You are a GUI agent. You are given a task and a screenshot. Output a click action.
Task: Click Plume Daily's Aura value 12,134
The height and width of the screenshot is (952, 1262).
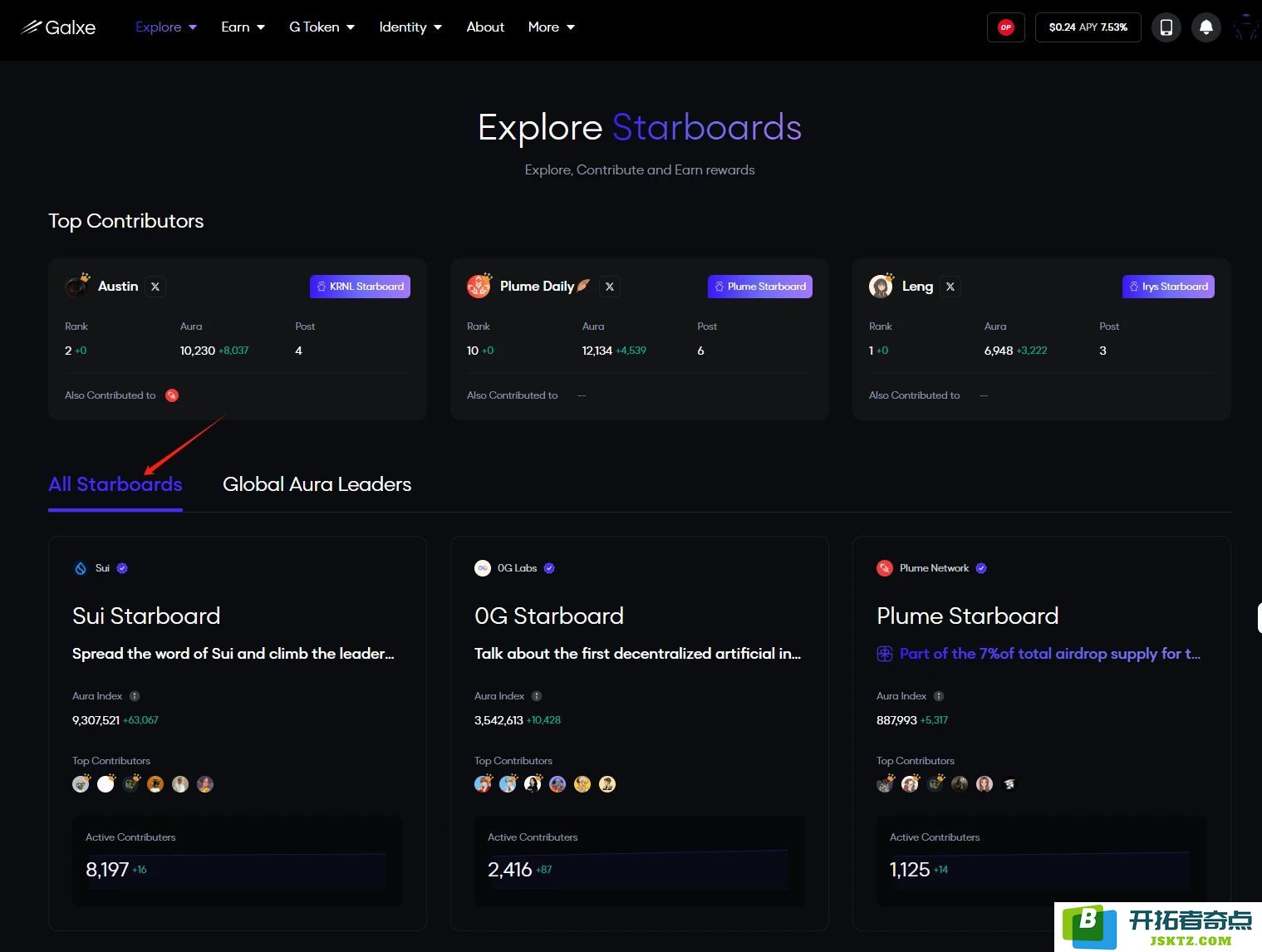(597, 351)
